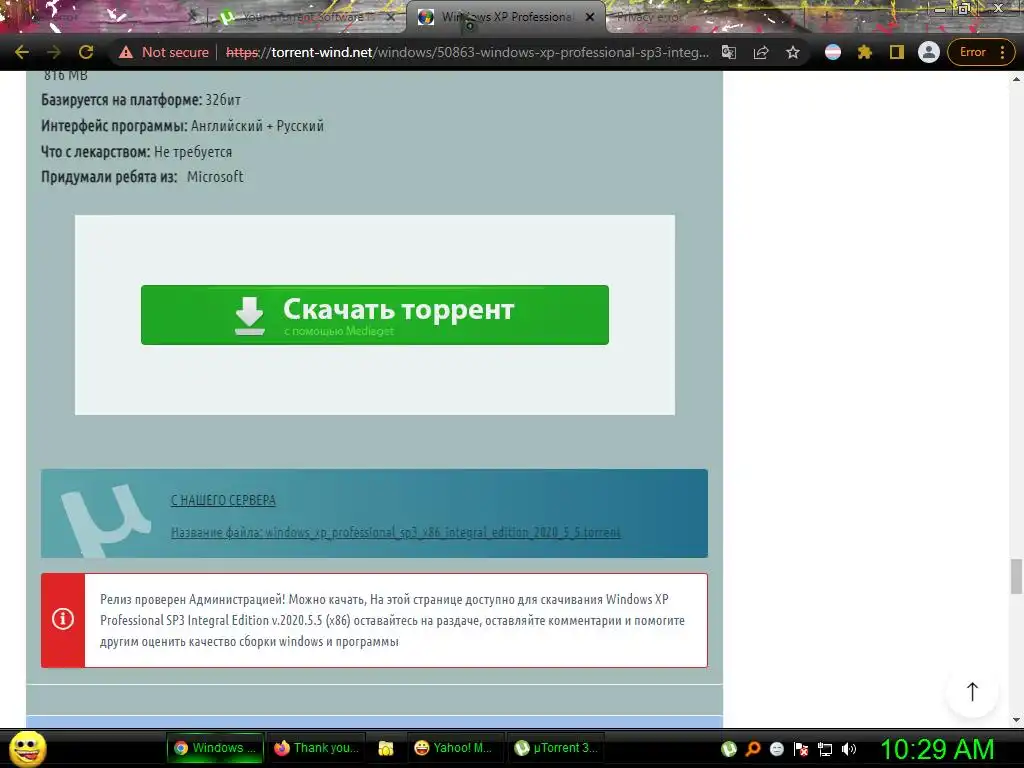Go forward with the browser forward arrow
The height and width of the screenshot is (768, 1024).
click(54, 52)
